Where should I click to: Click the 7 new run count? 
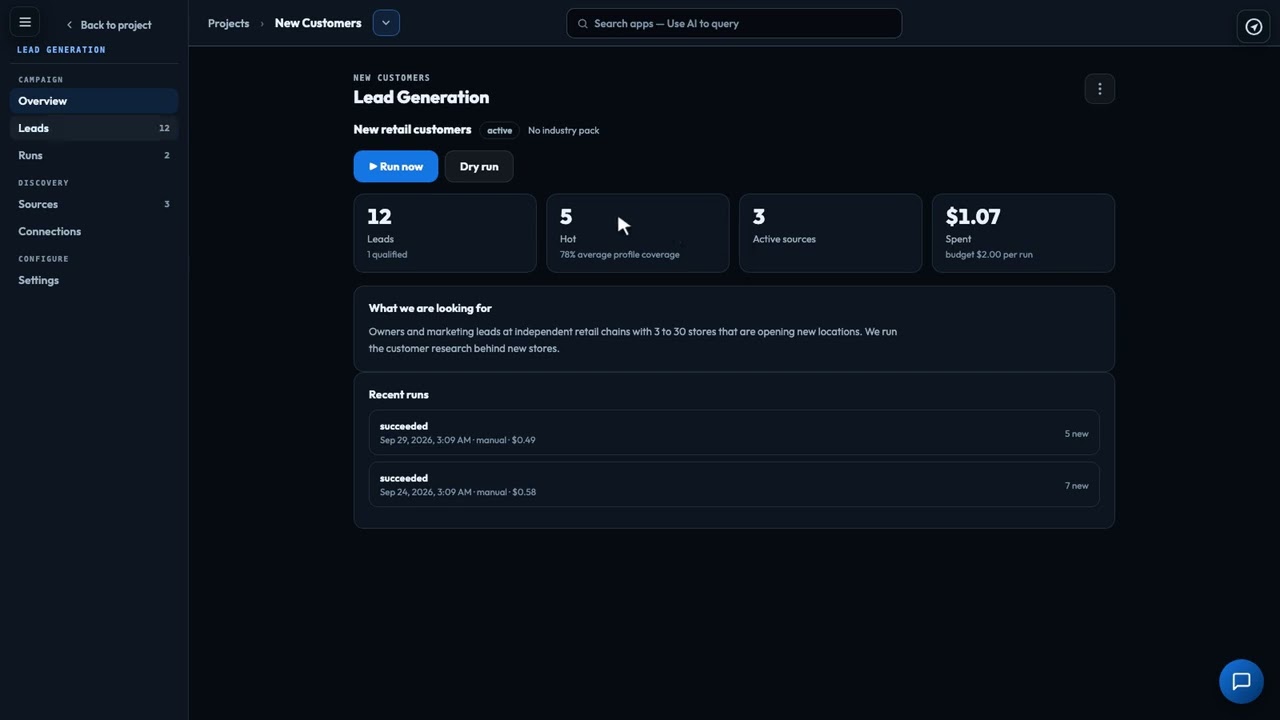click(x=1076, y=486)
